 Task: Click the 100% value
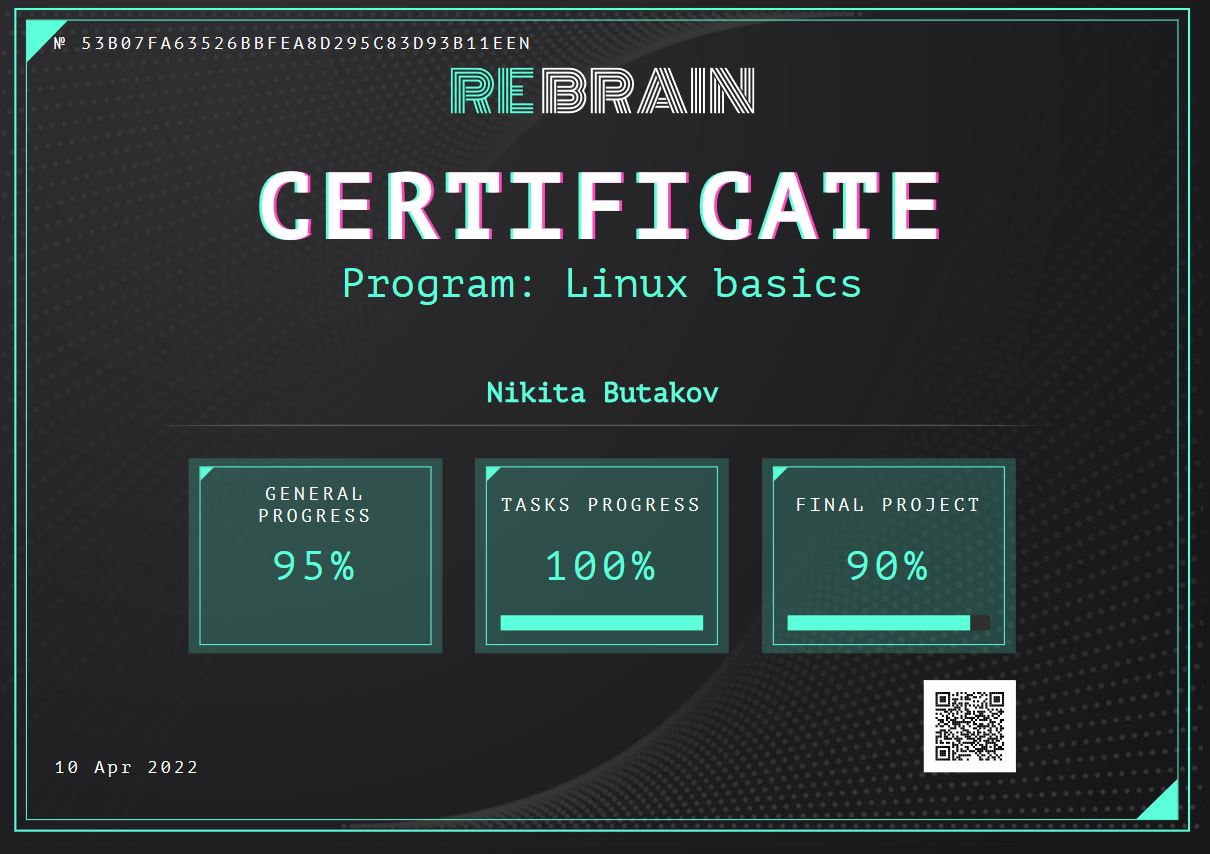pyautogui.click(x=601, y=566)
